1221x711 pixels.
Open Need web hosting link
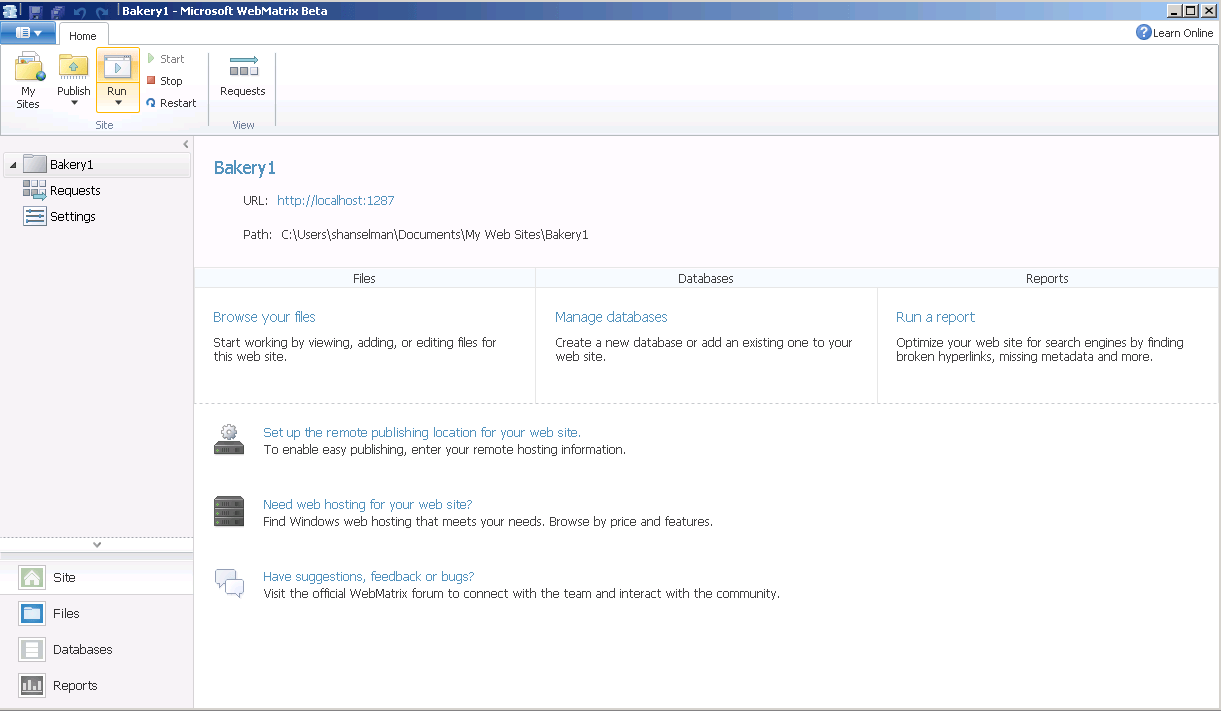[x=367, y=505]
